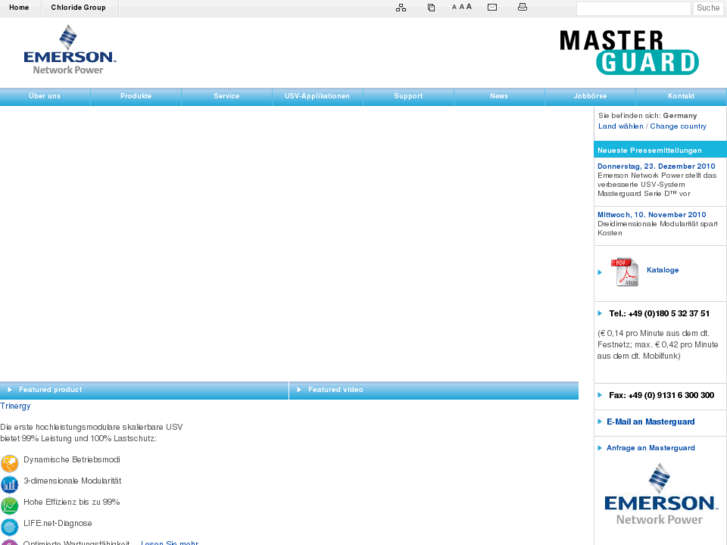The width and height of the screenshot is (727, 545).
Task: Click the Lesen Sie mehr link
Action: point(169,543)
